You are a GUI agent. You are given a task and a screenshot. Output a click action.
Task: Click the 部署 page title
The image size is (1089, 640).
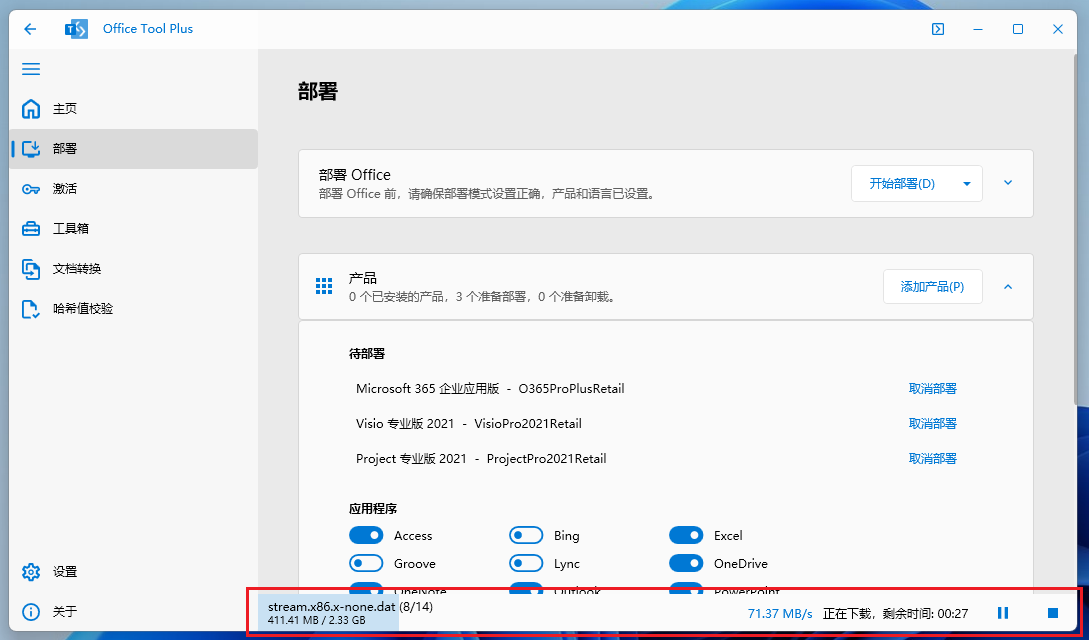[x=318, y=92]
